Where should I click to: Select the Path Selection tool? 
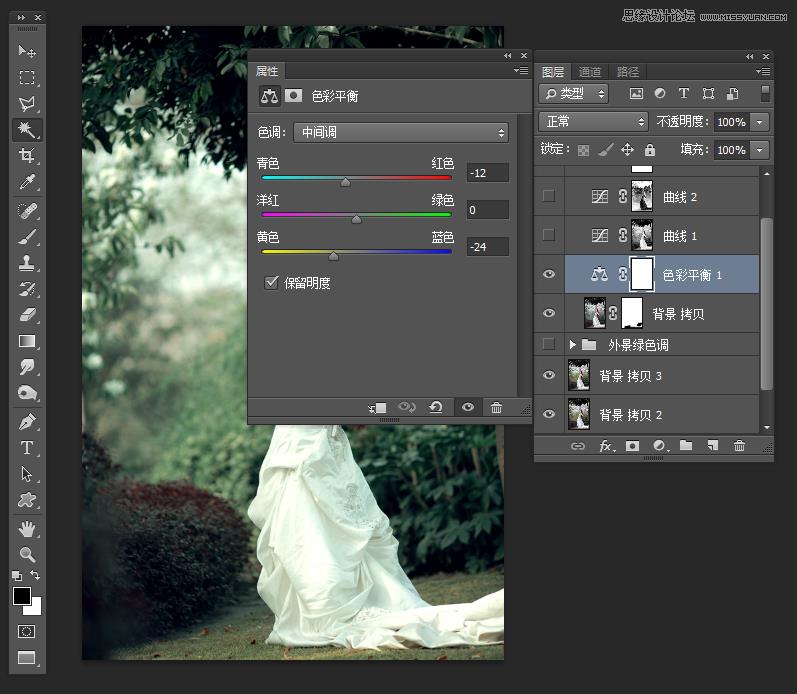pos(27,474)
